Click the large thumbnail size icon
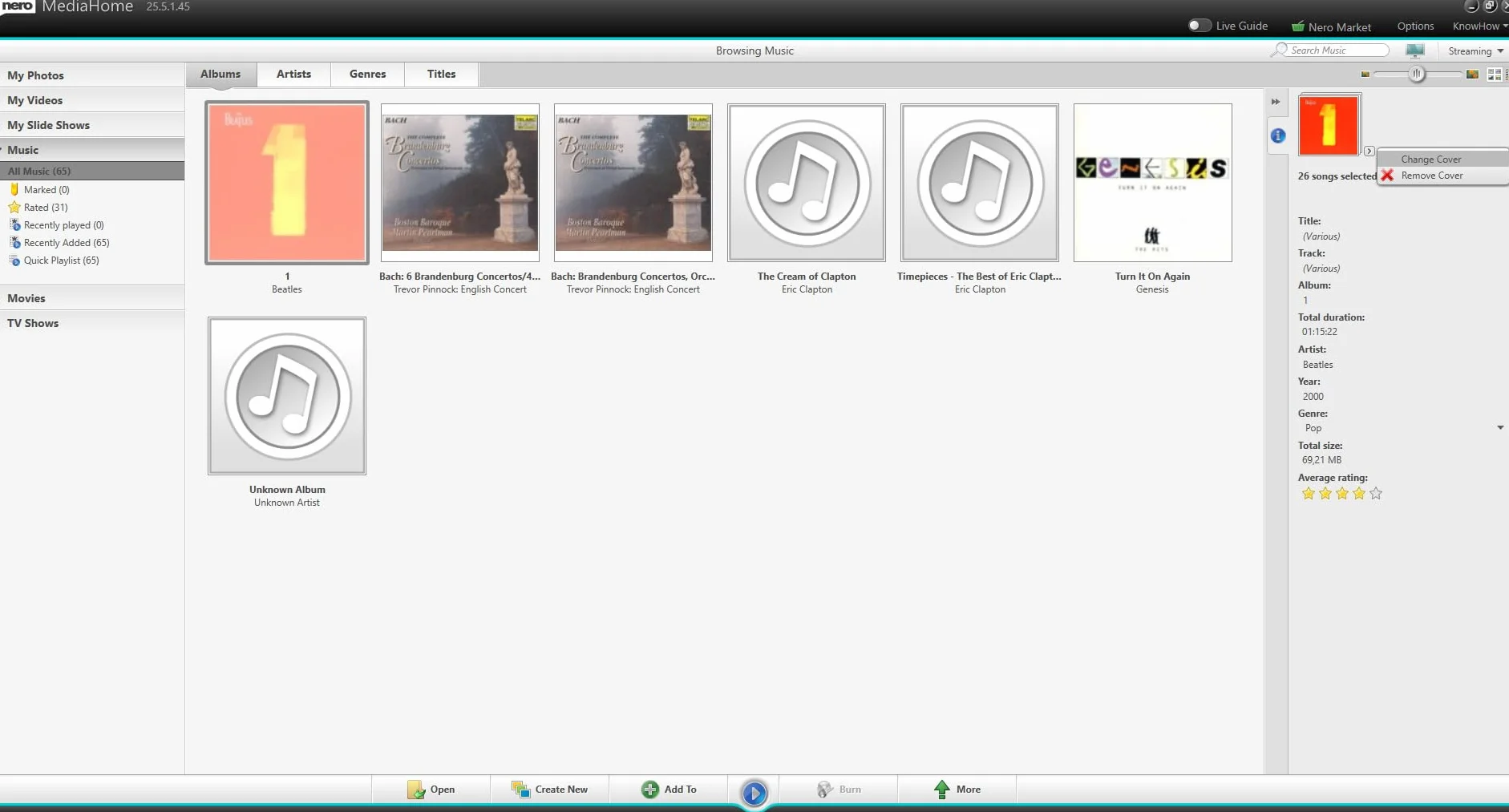The image size is (1509, 812). pos(1472,75)
